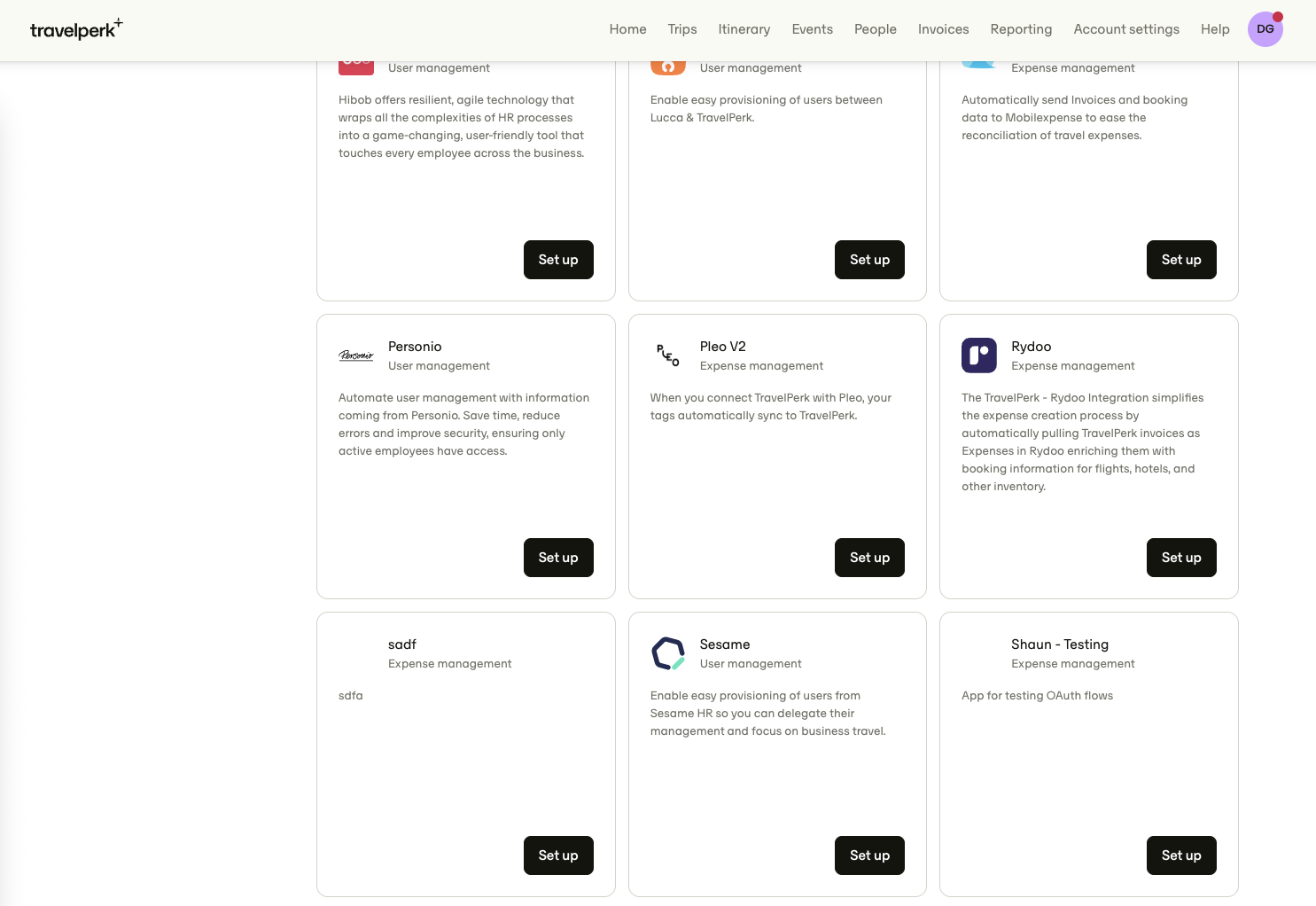The image size is (1316, 906).
Task: Click 'User management' label under Sesame
Action: click(x=751, y=664)
